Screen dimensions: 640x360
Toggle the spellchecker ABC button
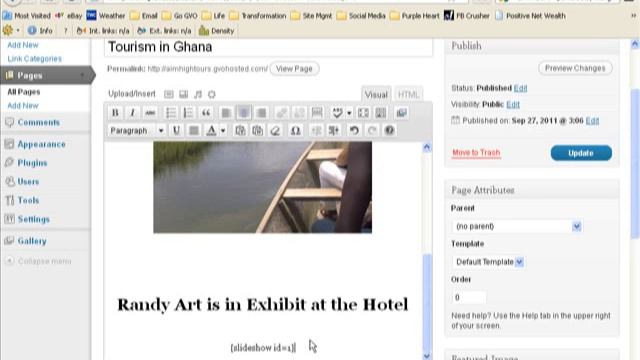click(x=337, y=113)
